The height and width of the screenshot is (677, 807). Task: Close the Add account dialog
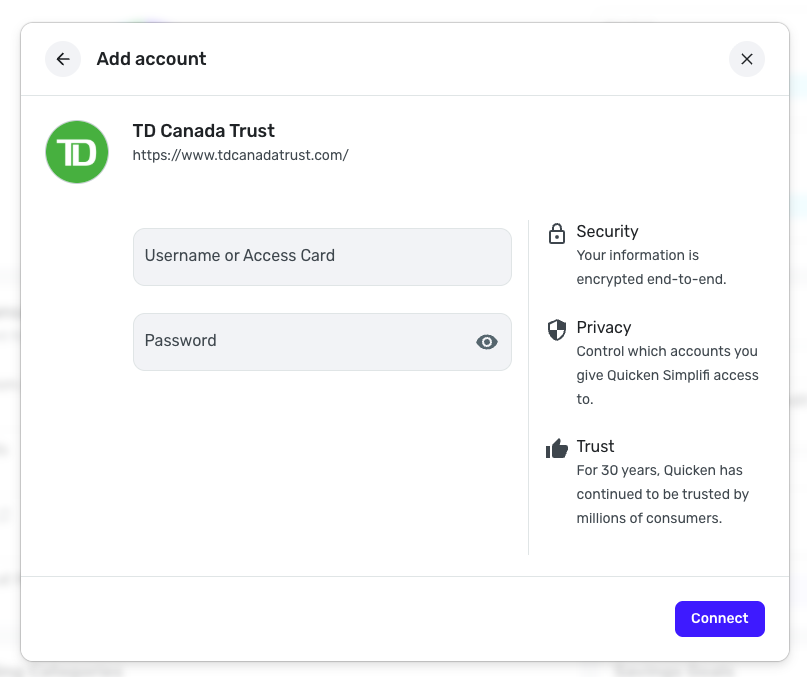tap(746, 59)
